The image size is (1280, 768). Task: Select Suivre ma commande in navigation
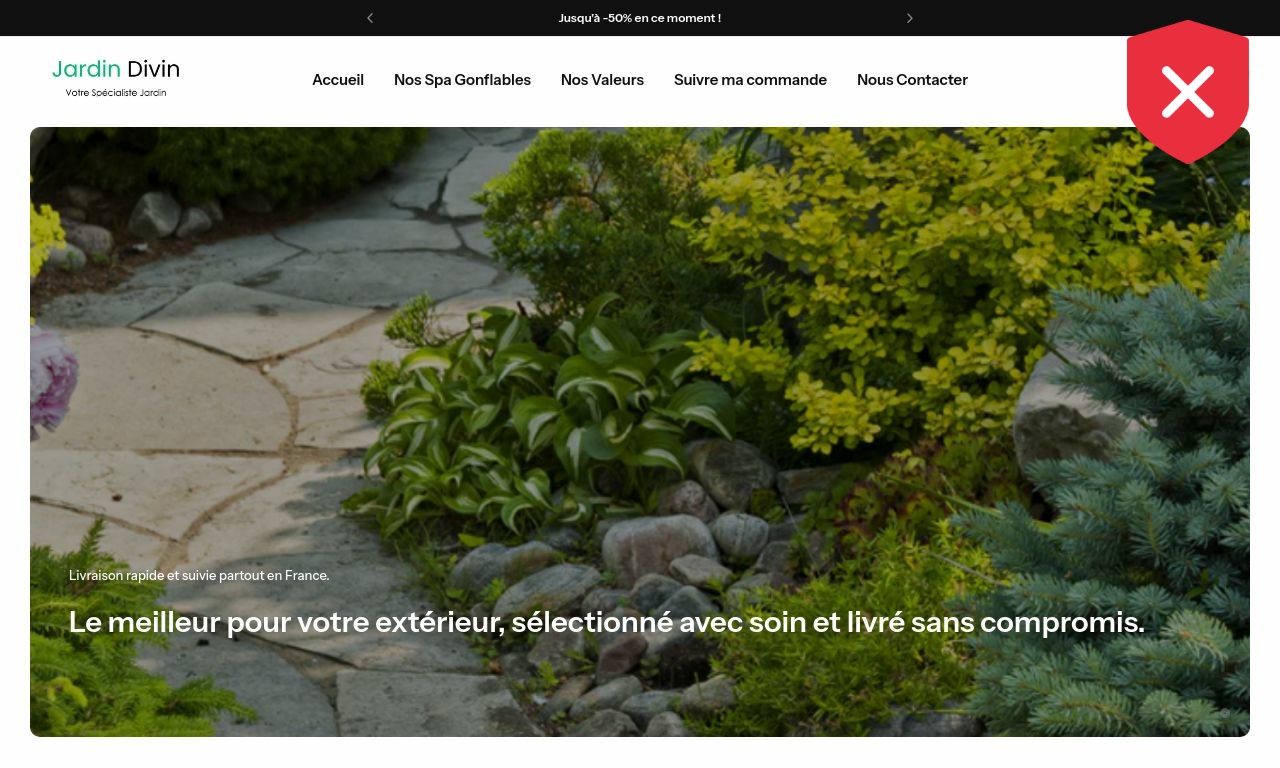750,80
